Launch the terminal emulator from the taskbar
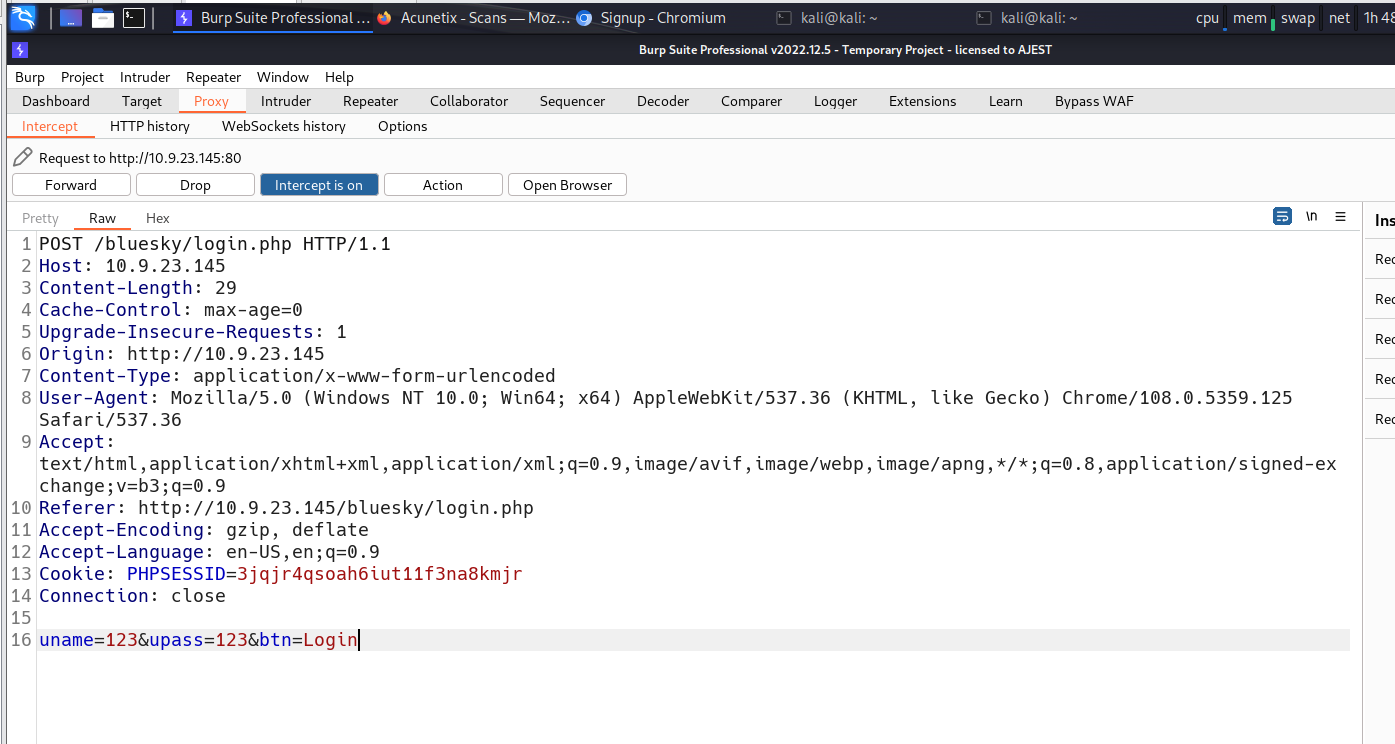This screenshot has width=1395, height=744. (x=134, y=18)
